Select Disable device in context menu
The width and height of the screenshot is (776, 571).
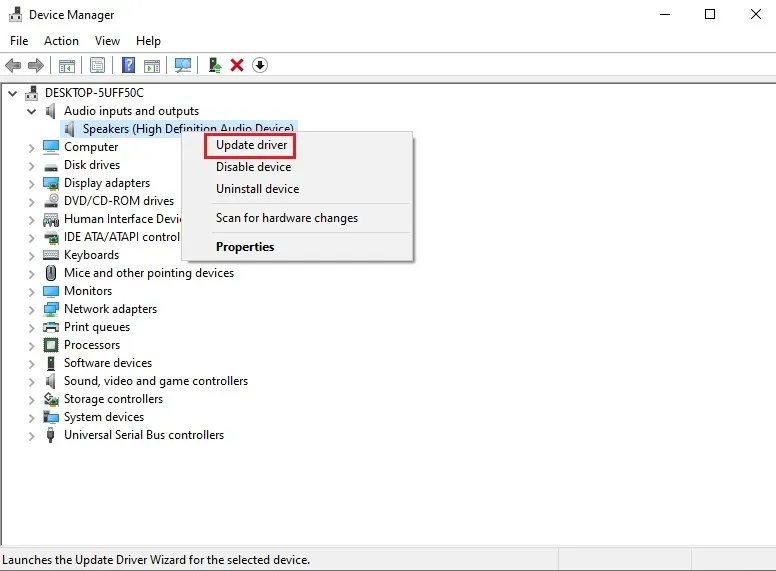point(253,167)
